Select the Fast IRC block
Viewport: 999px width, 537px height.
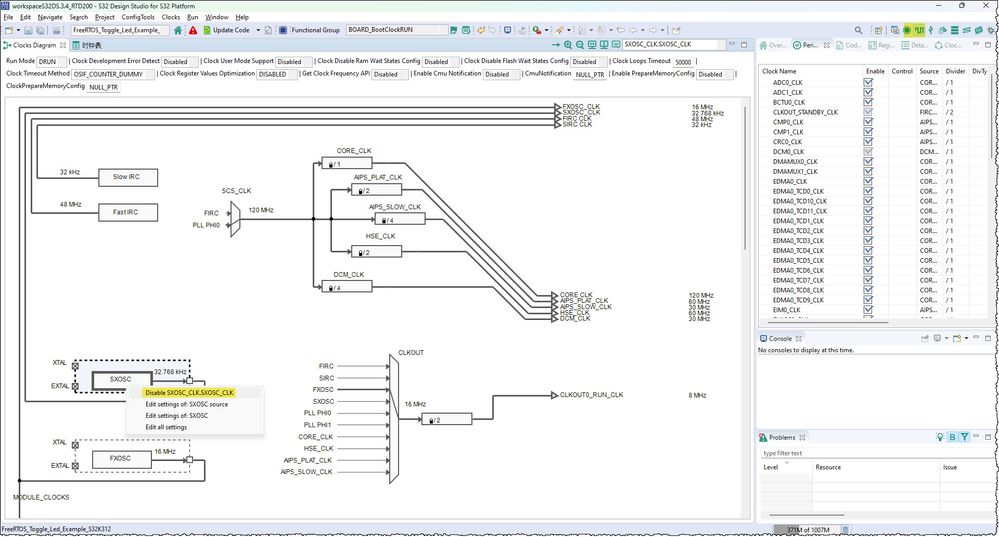127,212
